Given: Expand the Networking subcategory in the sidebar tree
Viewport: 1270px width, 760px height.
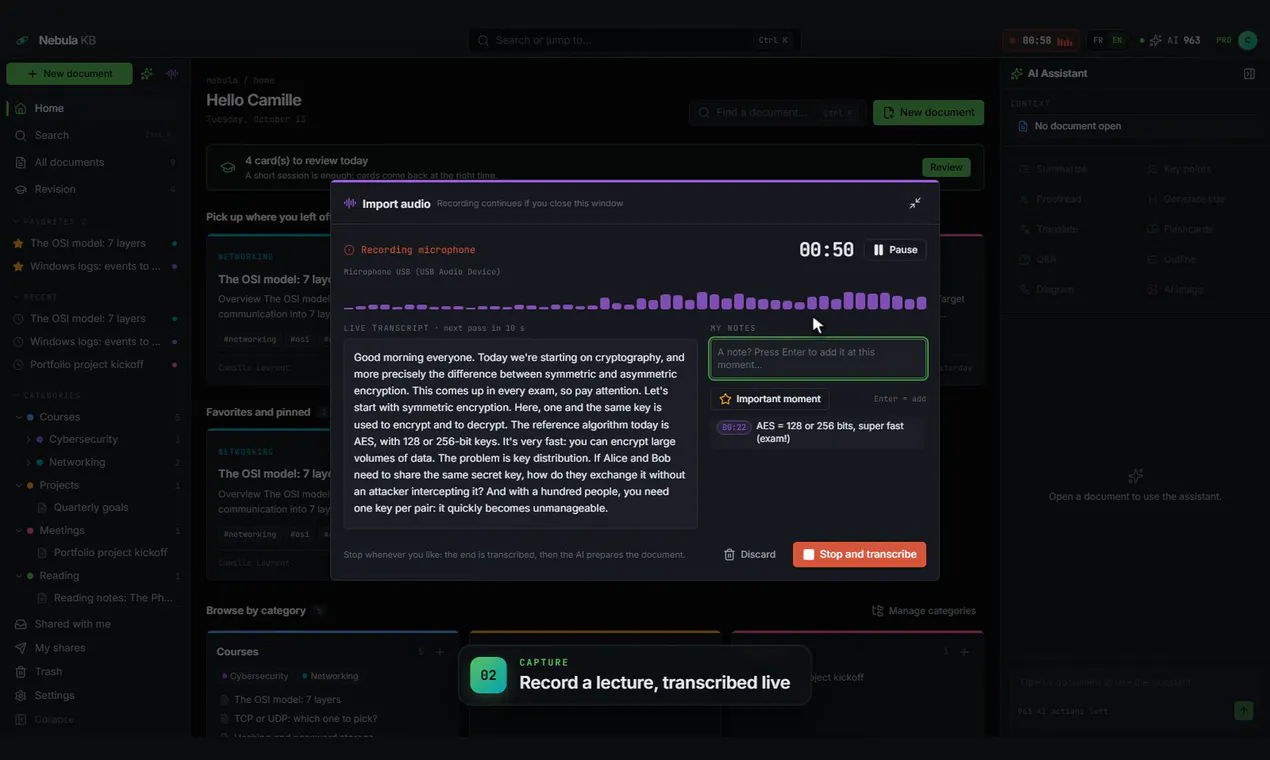Looking at the screenshot, I should coord(28,462).
